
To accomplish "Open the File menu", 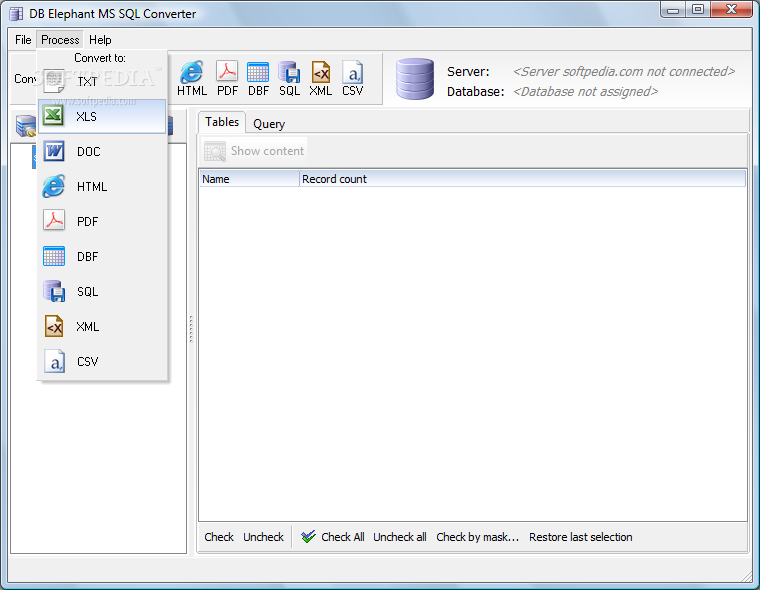I will (x=23, y=40).
